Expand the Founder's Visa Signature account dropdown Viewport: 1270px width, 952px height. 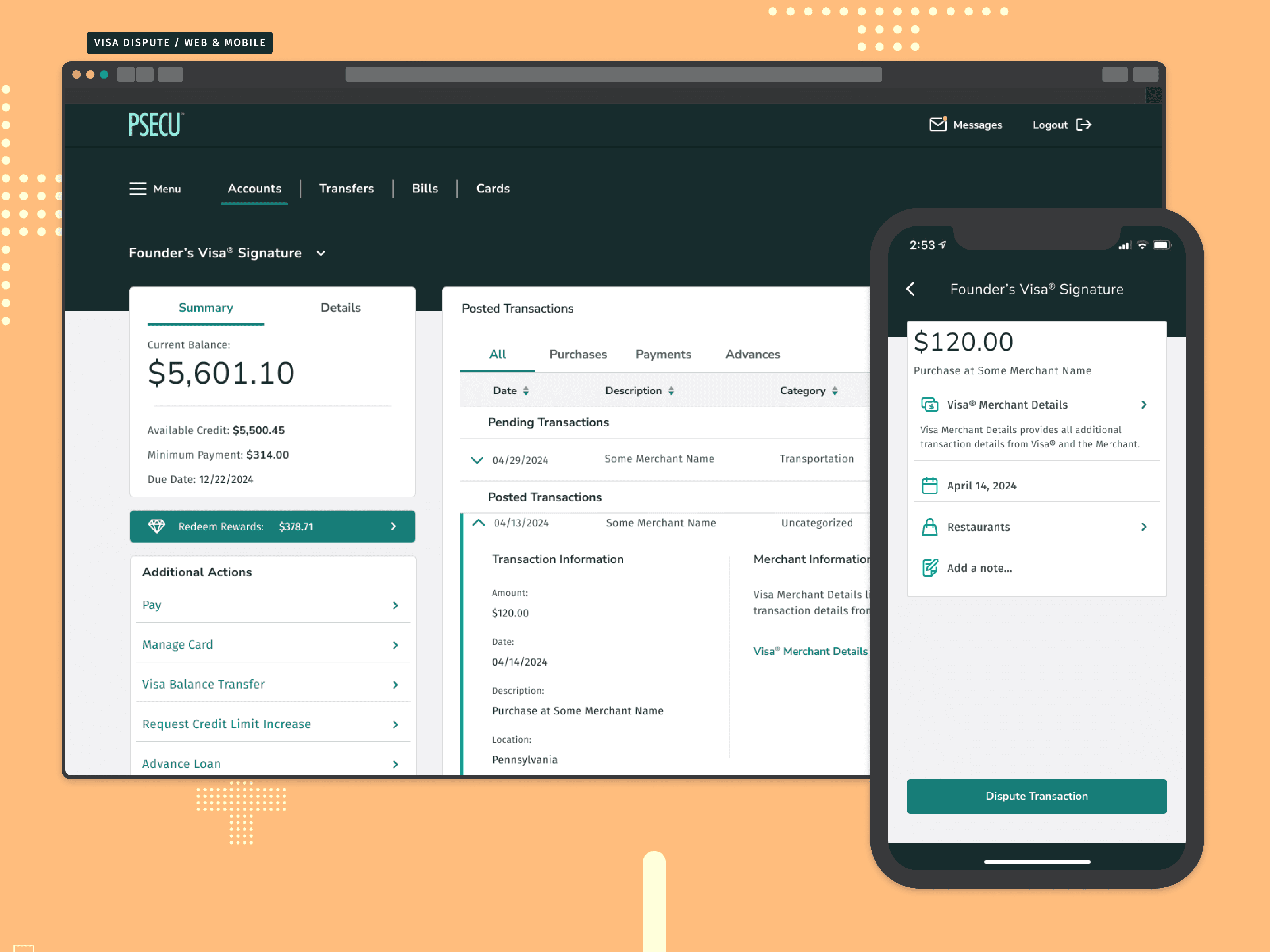321,253
